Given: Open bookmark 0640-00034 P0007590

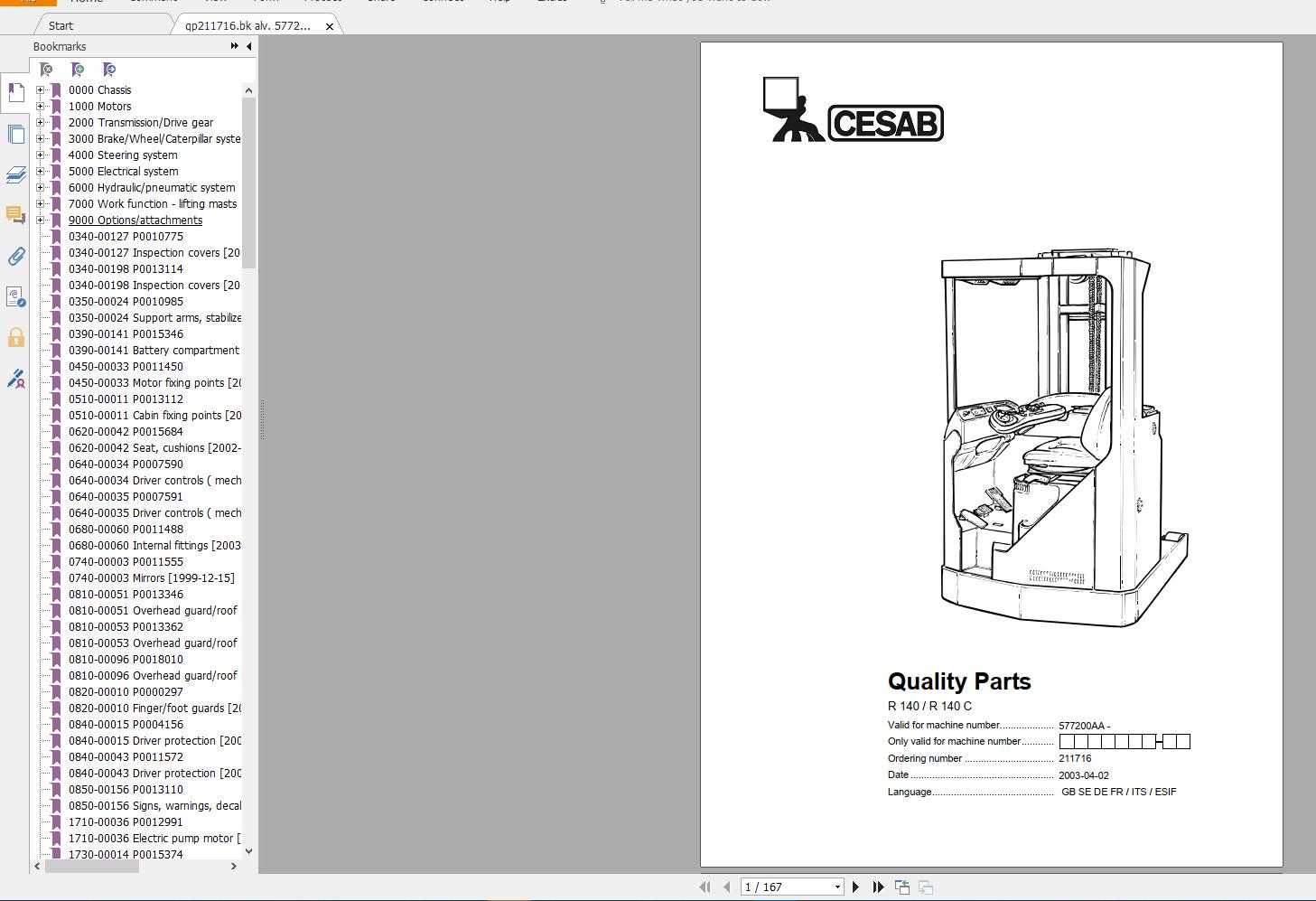Looking at the screenshot, I should pos(126,465).
